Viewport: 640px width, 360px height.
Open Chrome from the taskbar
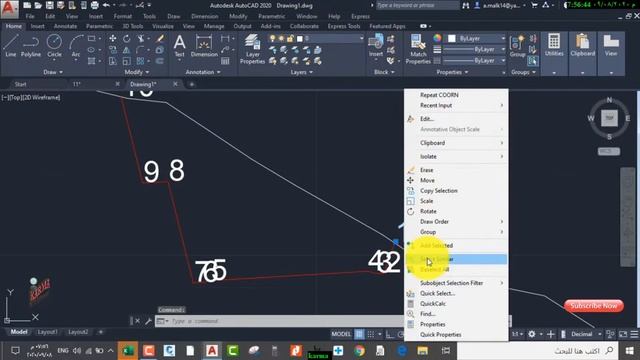click(359, 351)
